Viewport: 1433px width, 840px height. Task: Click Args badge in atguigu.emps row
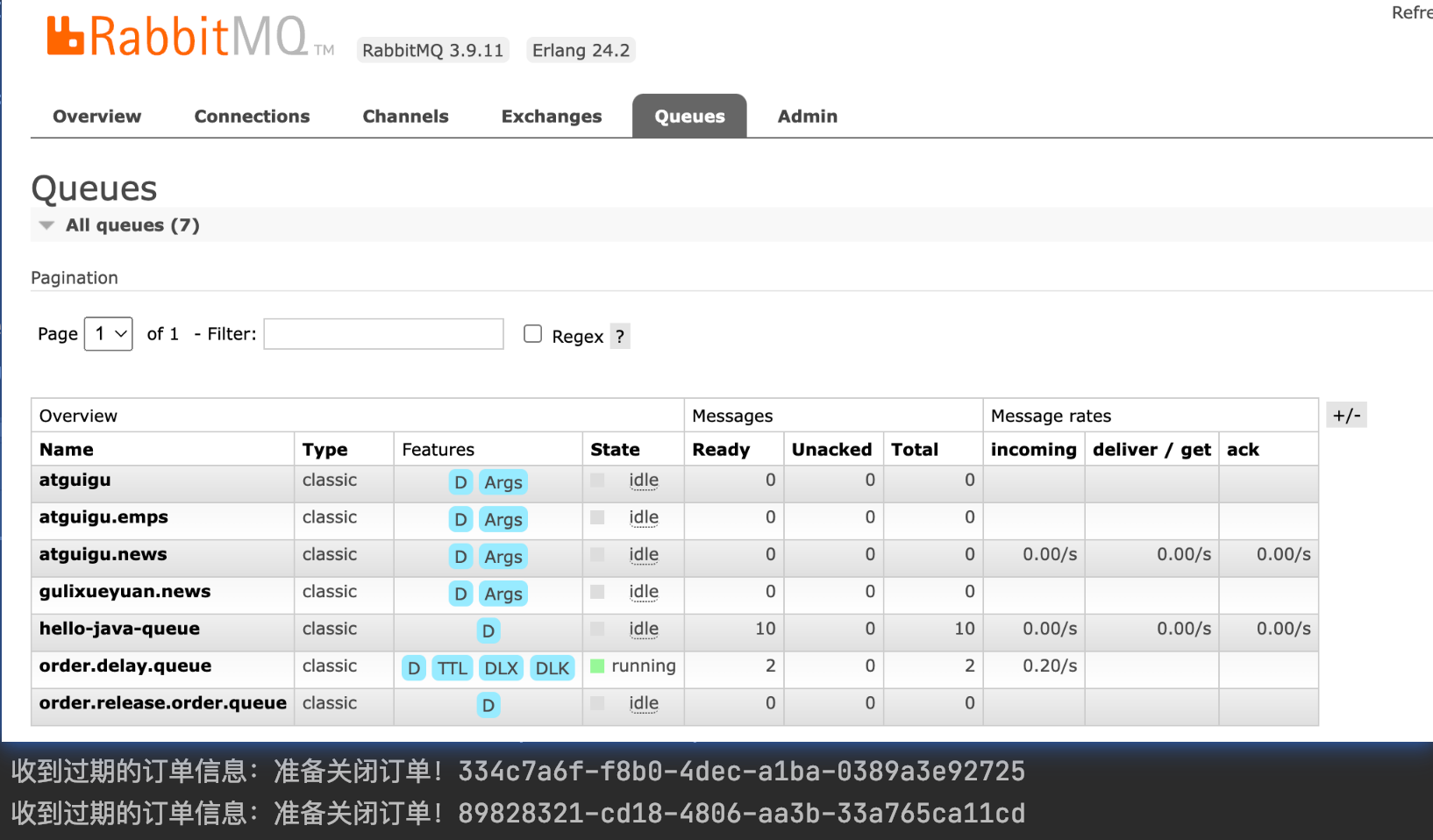[503, 519]
